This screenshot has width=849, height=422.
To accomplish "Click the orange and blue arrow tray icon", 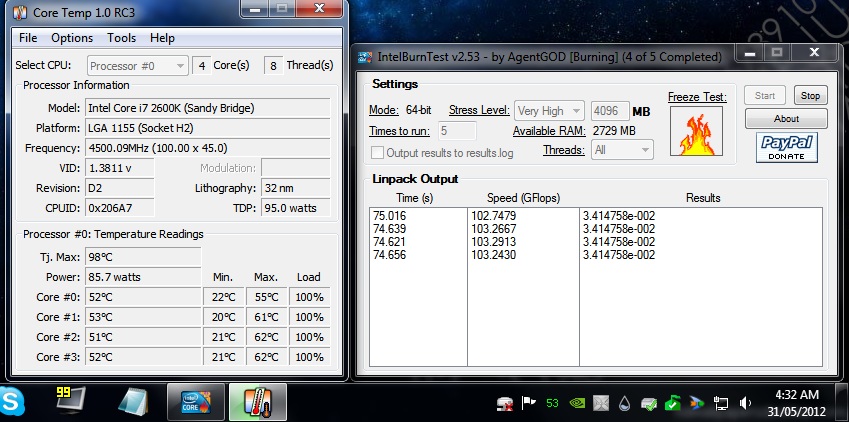I will pos(696,403).
